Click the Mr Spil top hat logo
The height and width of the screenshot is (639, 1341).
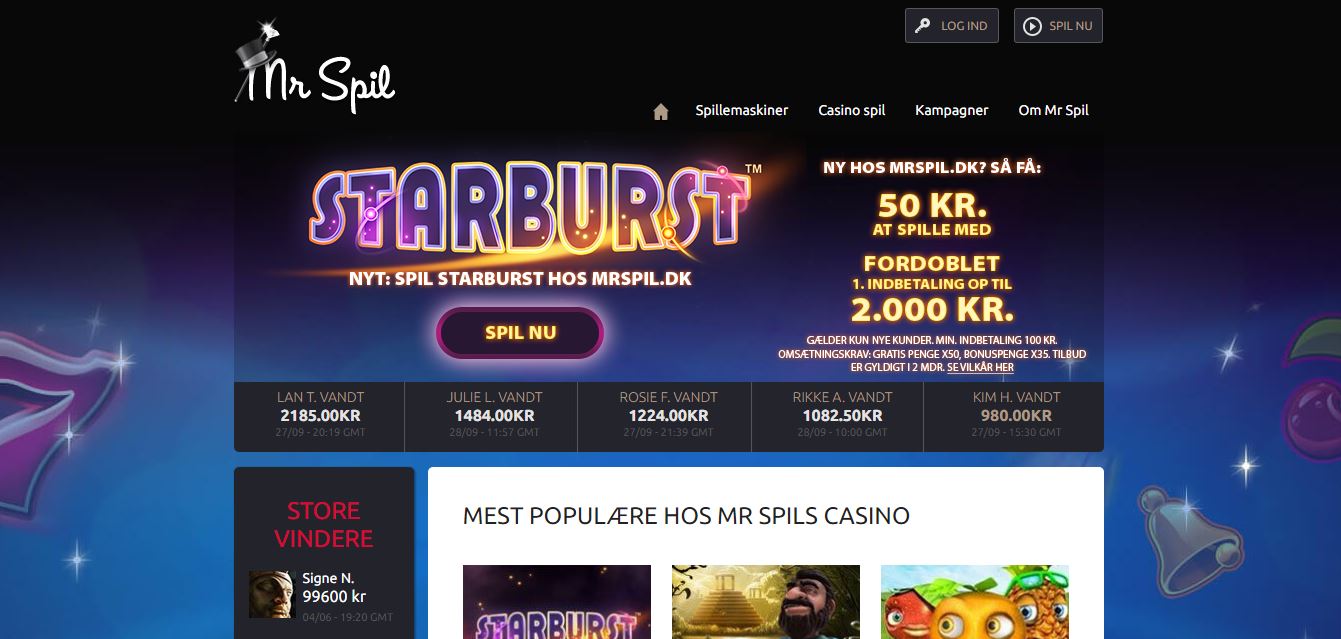tap(314, 65)
